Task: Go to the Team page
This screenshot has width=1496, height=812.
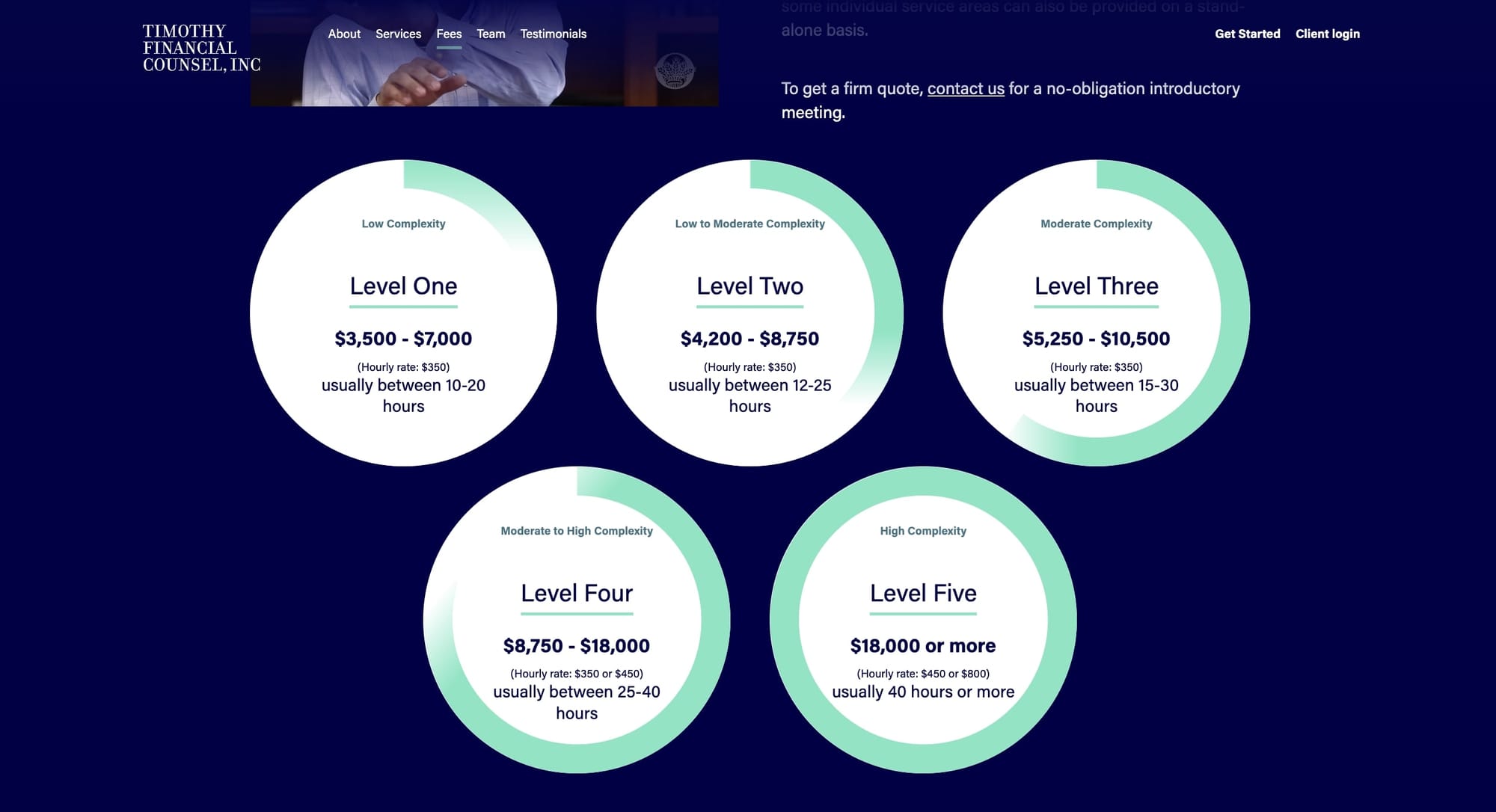Action: coord(491,34)
